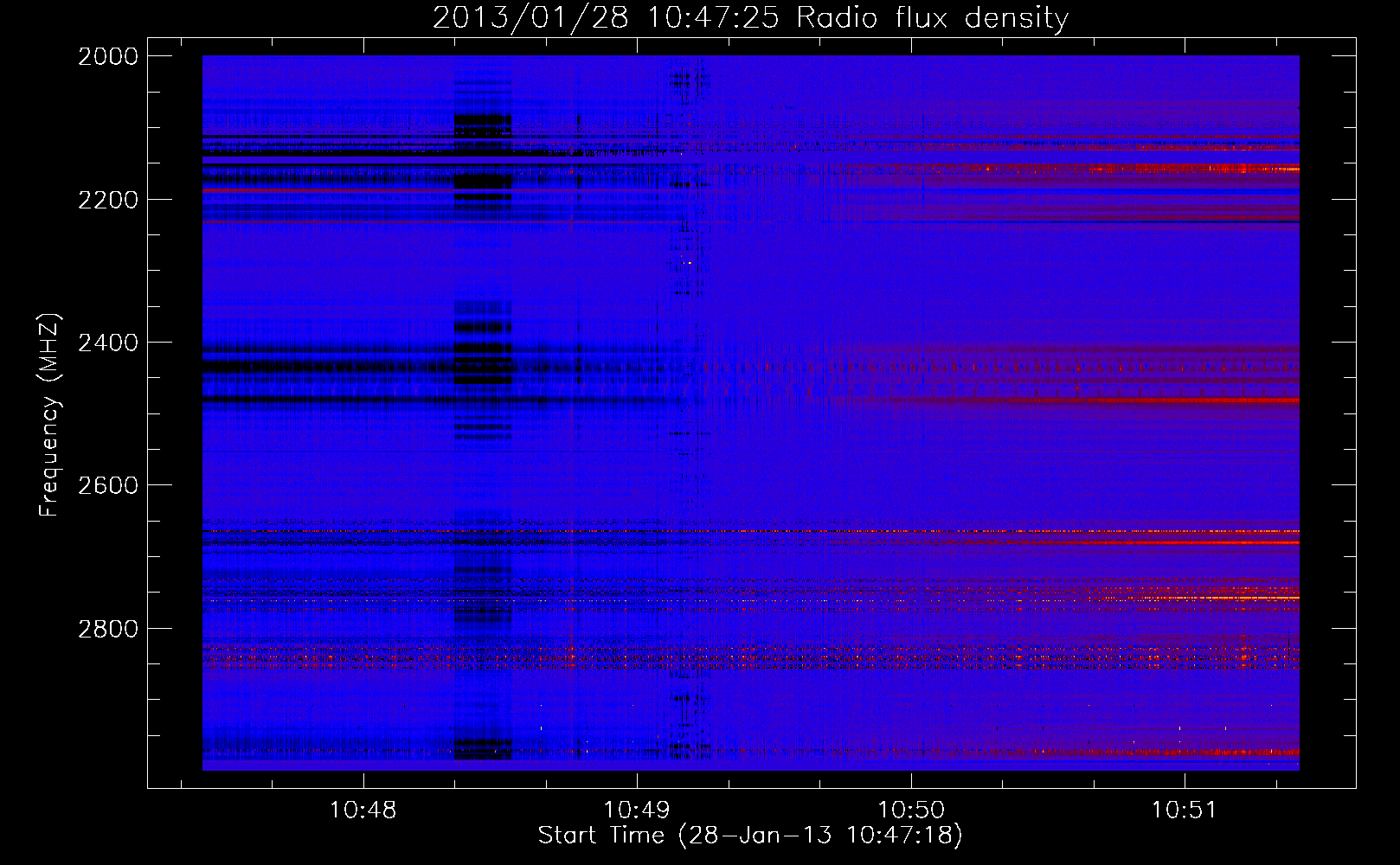Click the 2600 frequency axis label

(x=107, y=485)
